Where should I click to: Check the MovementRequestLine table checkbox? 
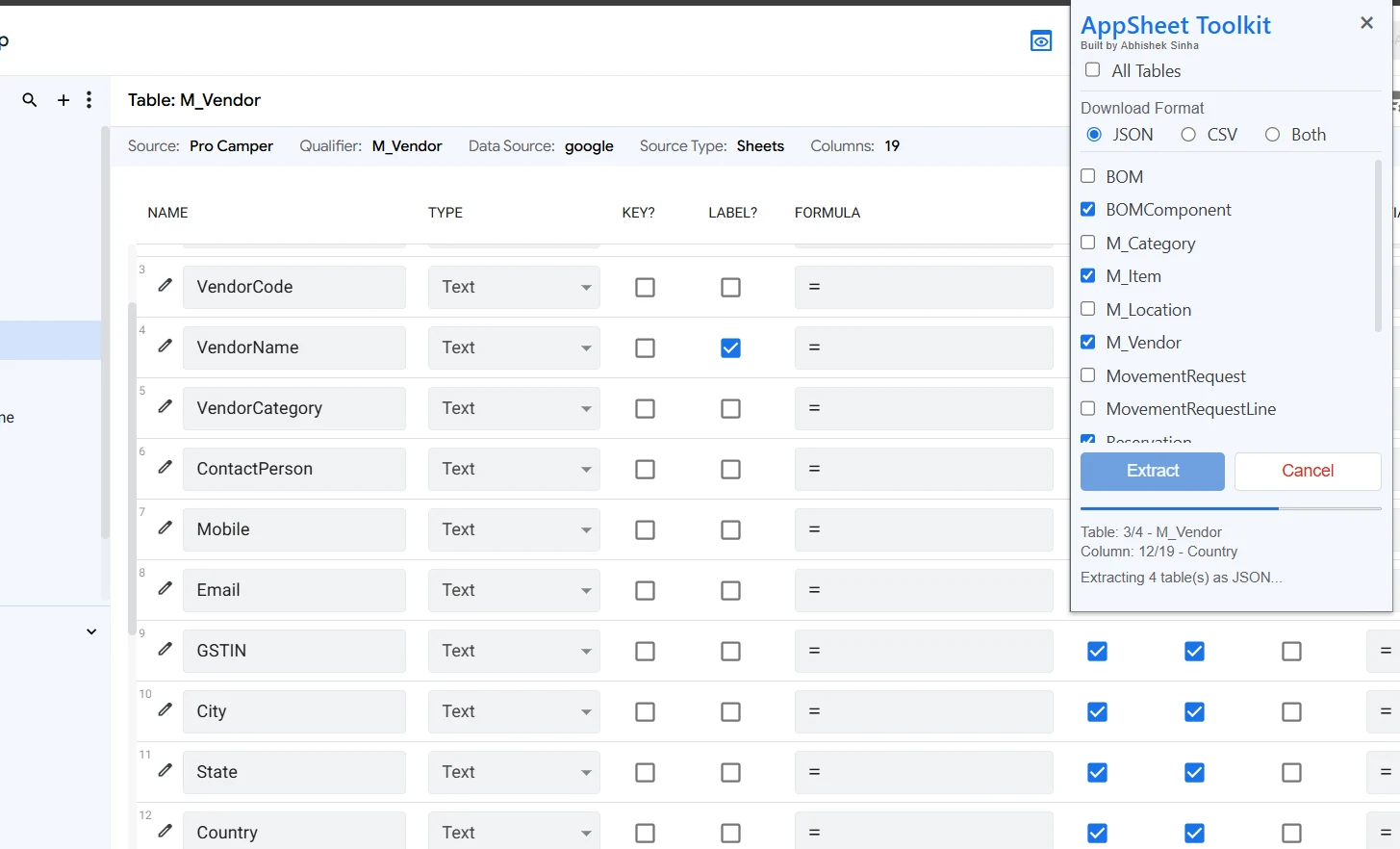click(x=1088, y=408)
